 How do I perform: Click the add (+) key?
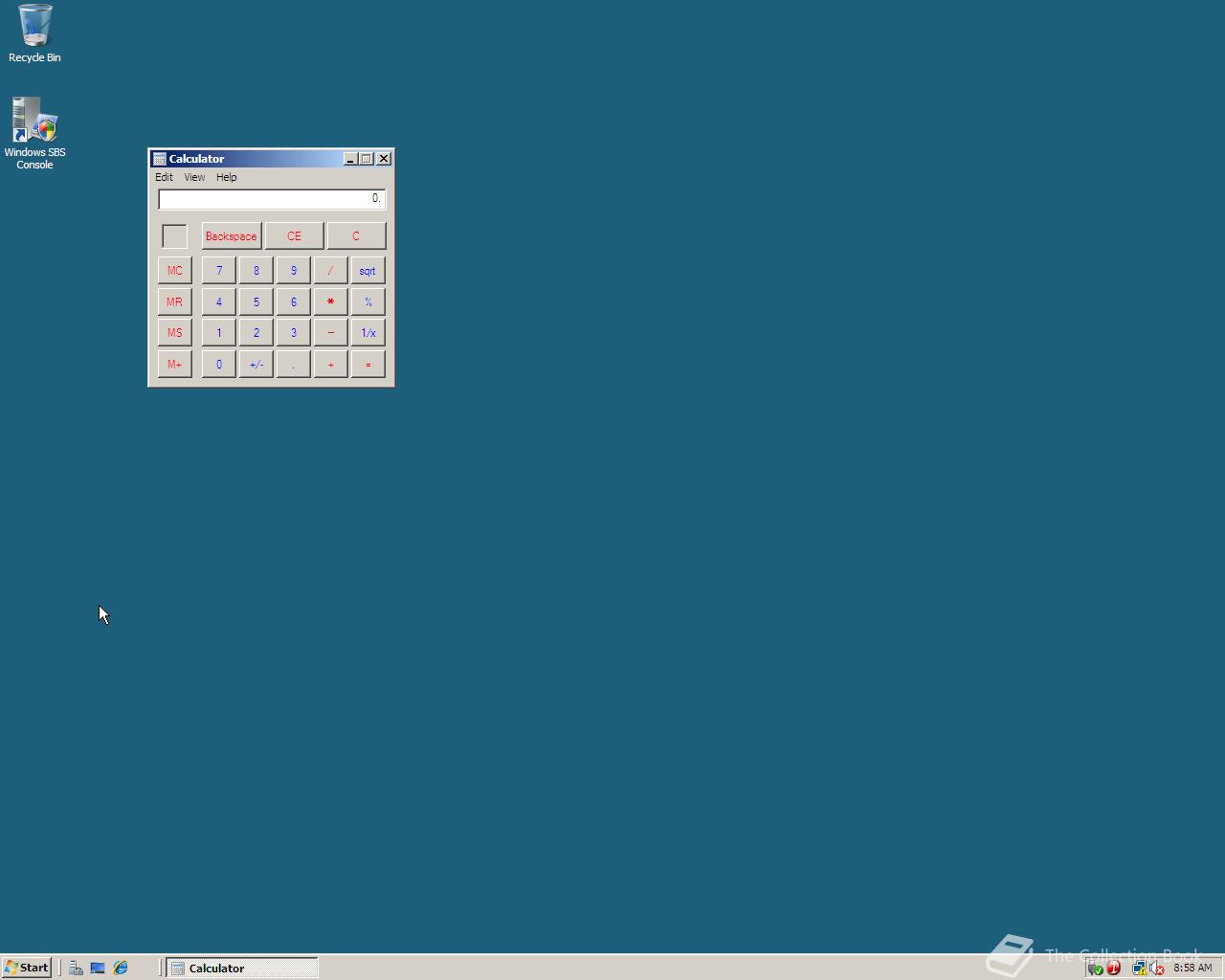pyautogui.click(x=330, y=364)
